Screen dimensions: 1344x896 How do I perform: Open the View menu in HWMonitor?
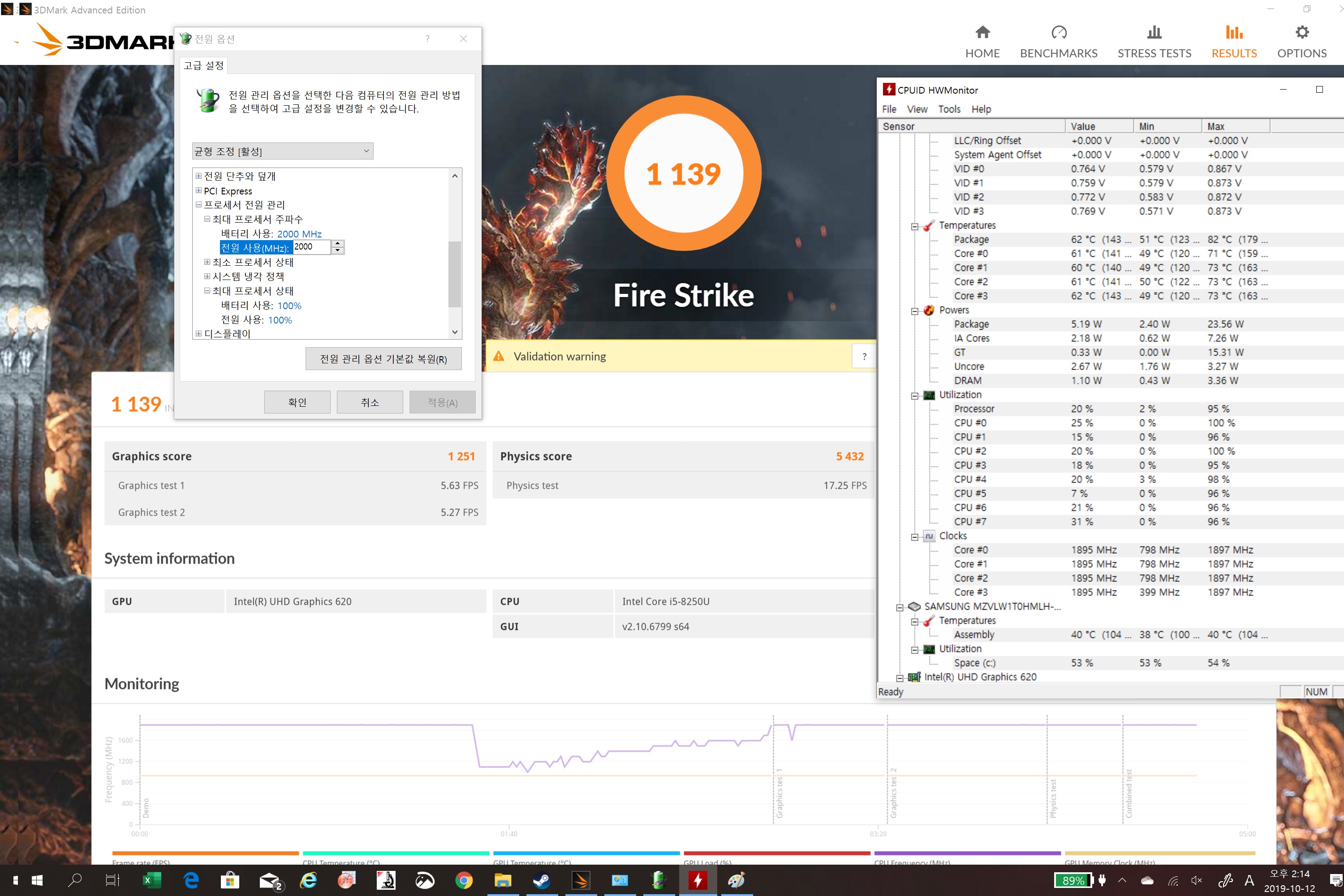[x=917, y=109]
